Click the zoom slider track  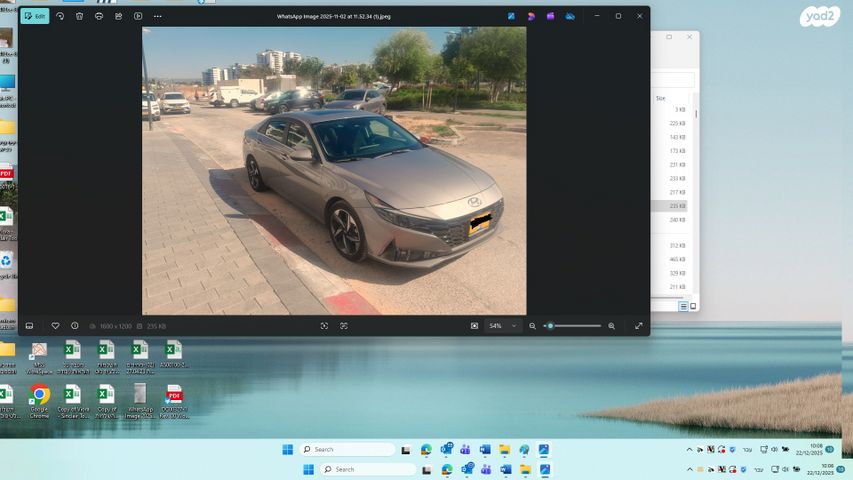point(572,326)
